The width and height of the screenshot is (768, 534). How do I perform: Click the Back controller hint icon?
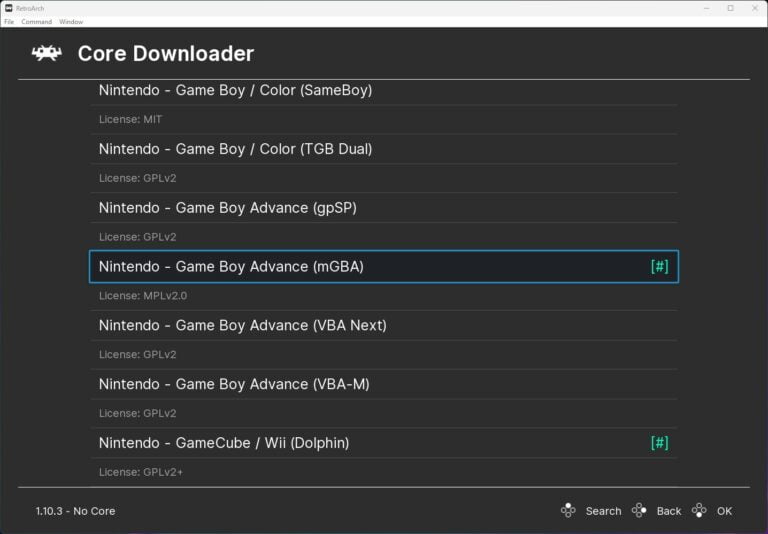point(639,510)
